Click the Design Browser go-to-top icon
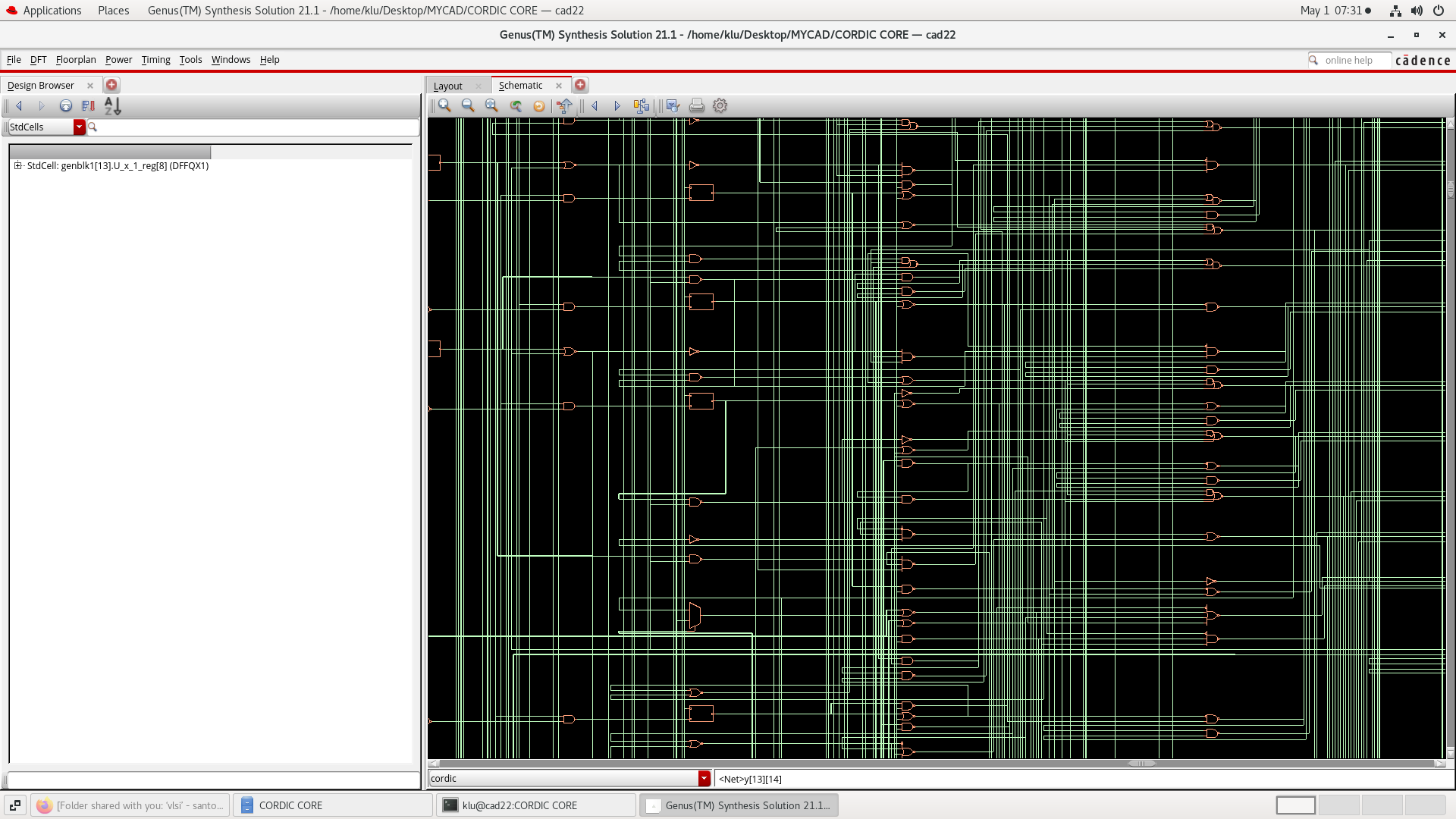Viewport: 1456px width, 819px height. pos(66,106)
